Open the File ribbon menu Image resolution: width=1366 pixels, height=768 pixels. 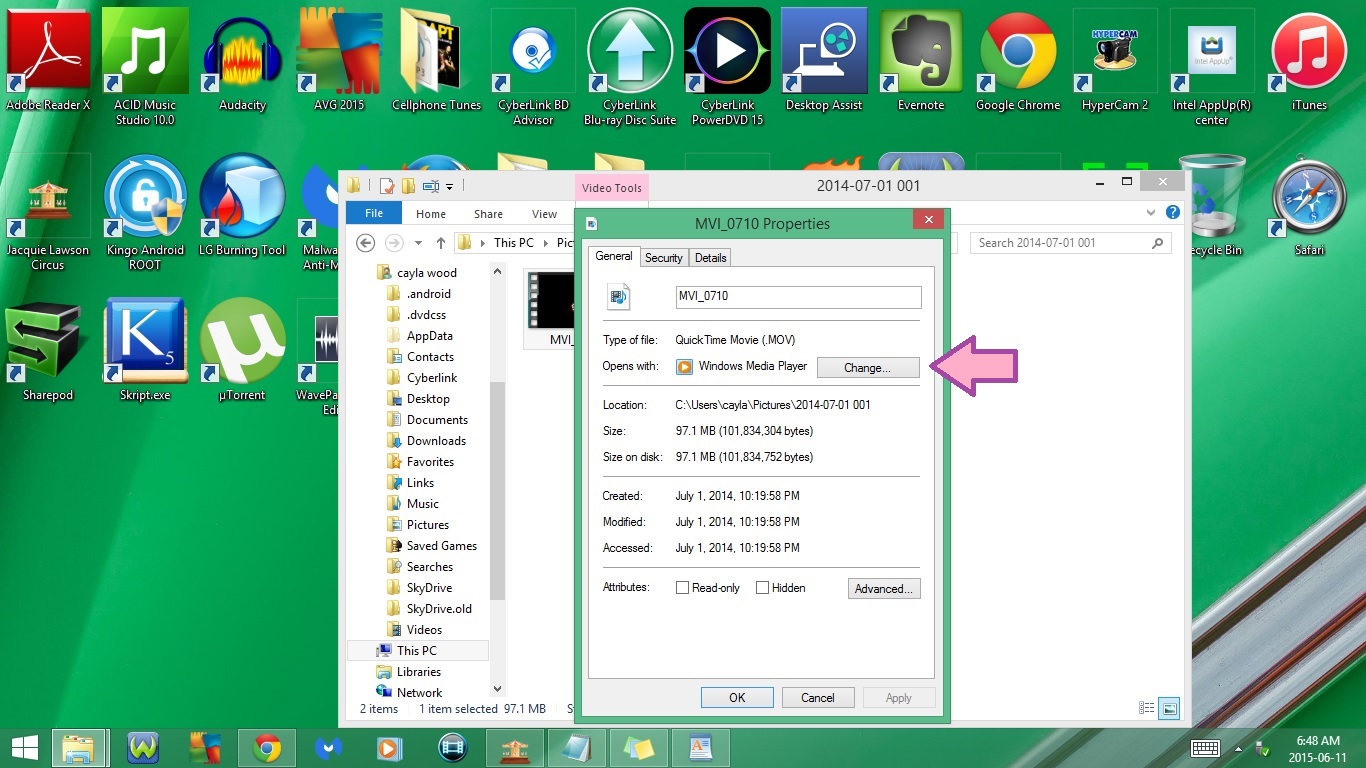point(373,213)
